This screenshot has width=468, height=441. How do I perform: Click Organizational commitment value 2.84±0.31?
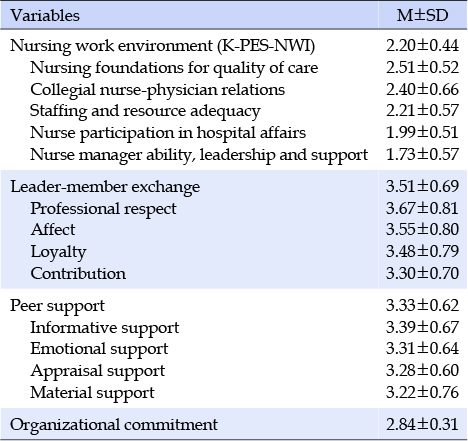(x=422, y=425)
